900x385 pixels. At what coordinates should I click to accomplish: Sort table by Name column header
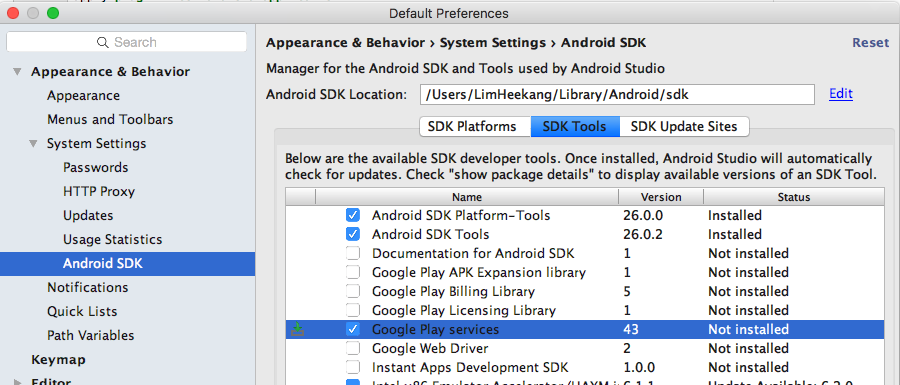coord(467,197)
